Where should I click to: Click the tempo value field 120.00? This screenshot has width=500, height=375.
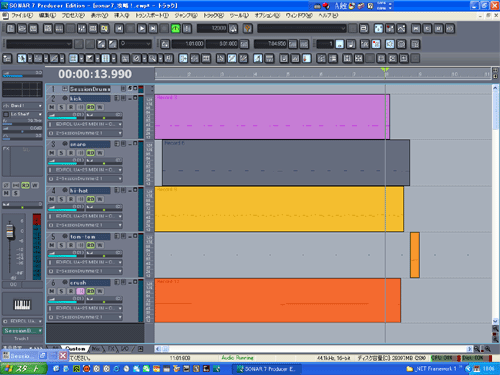tap(212, 28)
